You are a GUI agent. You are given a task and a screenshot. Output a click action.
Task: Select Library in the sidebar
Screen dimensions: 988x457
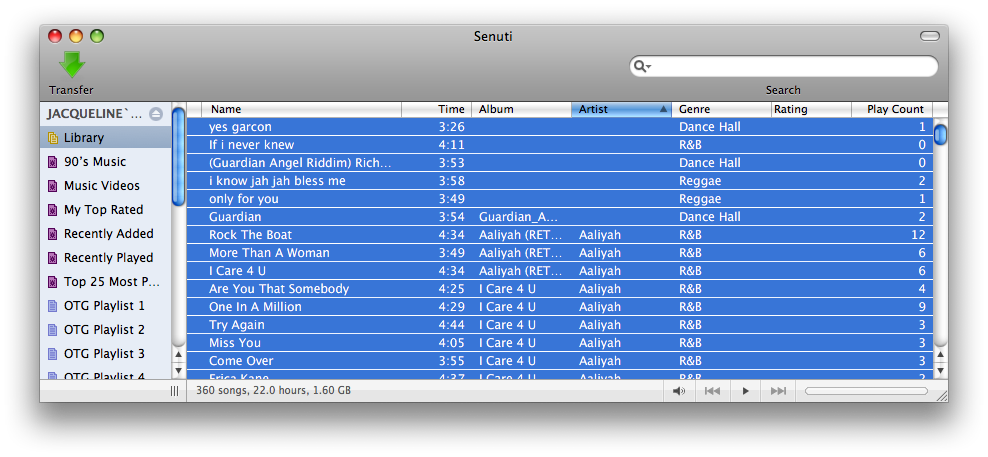coord(106,137)
